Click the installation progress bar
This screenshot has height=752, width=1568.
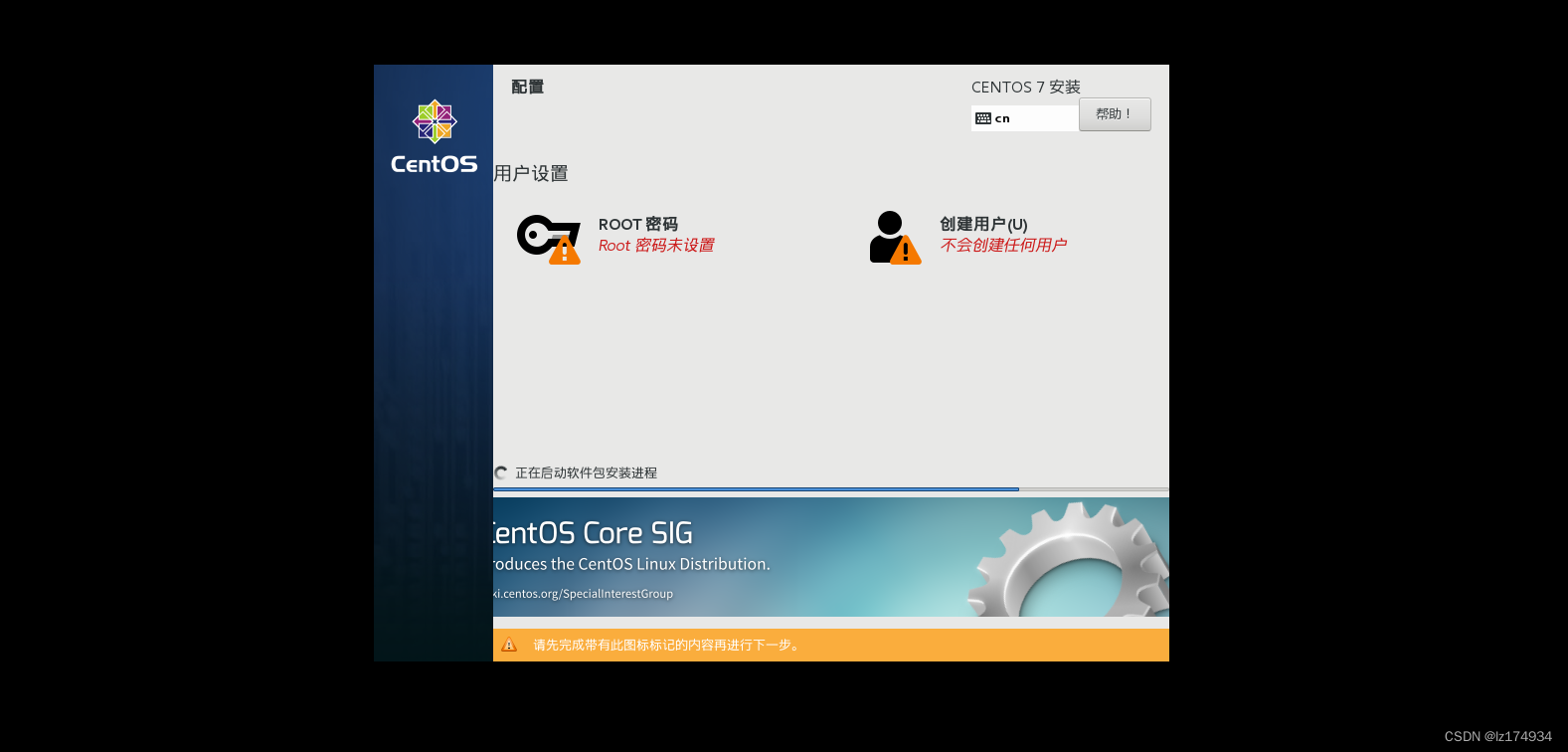point(831,489)
